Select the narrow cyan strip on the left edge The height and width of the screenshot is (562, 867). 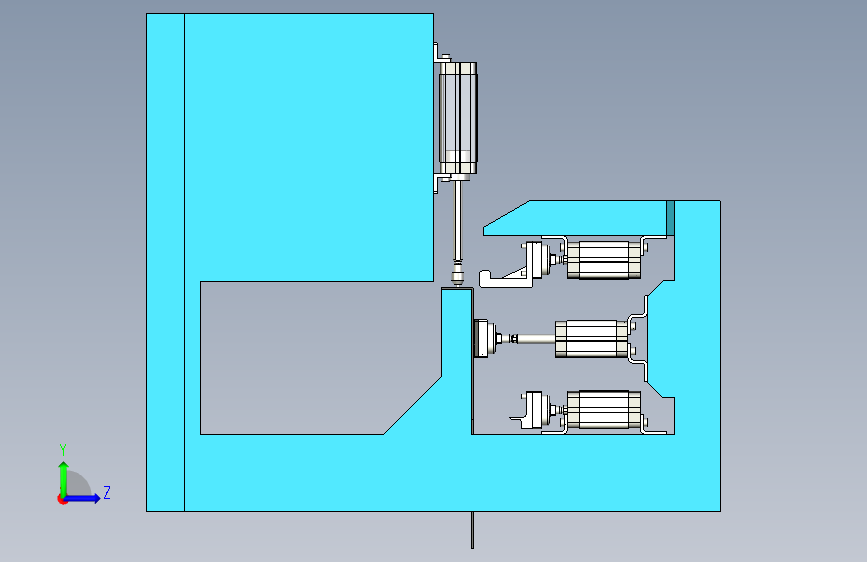point(165,262)
